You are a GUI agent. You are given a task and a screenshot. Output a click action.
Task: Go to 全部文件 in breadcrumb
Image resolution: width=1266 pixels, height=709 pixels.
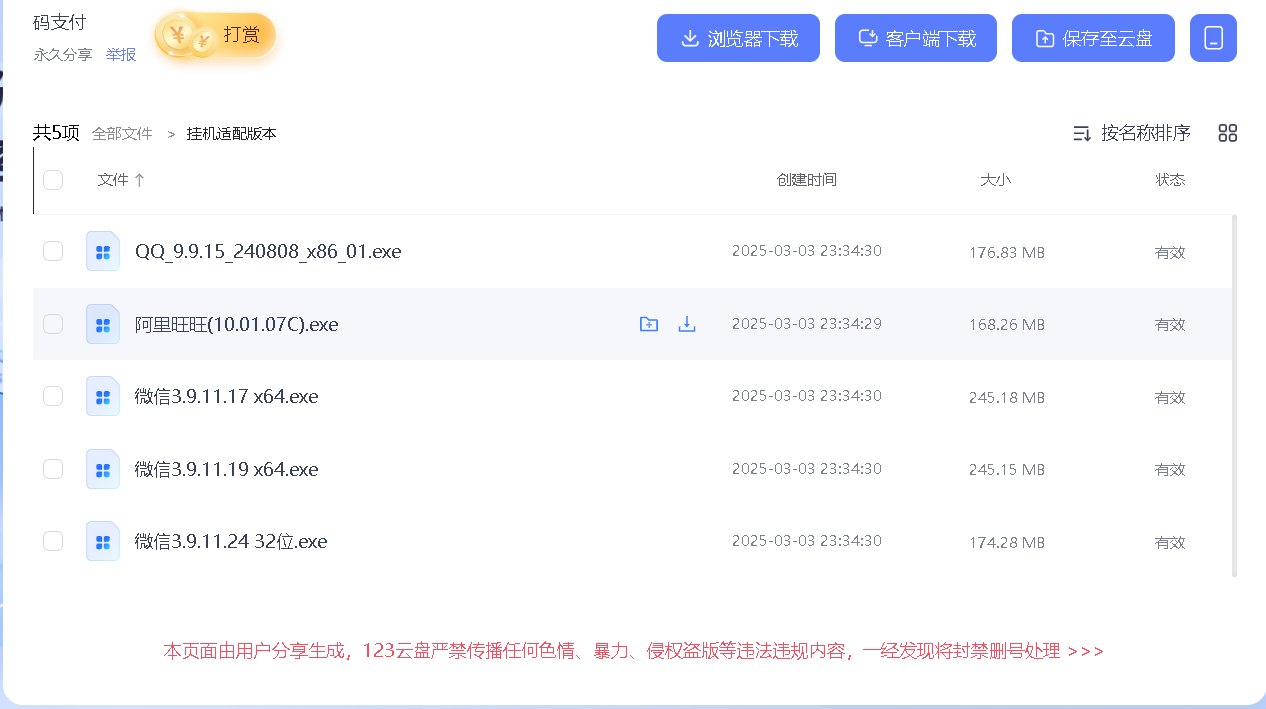tap(122, 133)
